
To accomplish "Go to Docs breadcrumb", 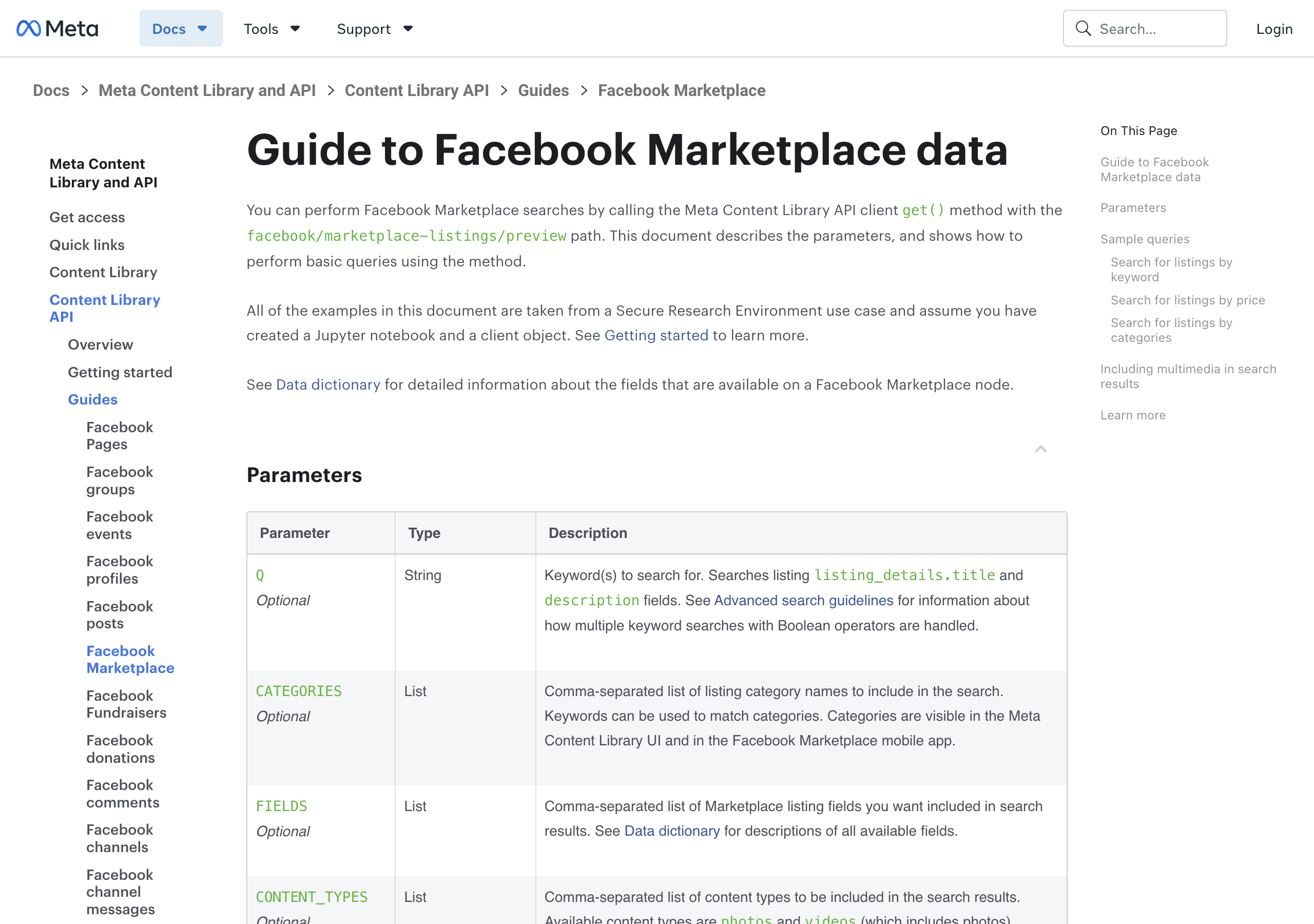I will (x=51, y=90).
